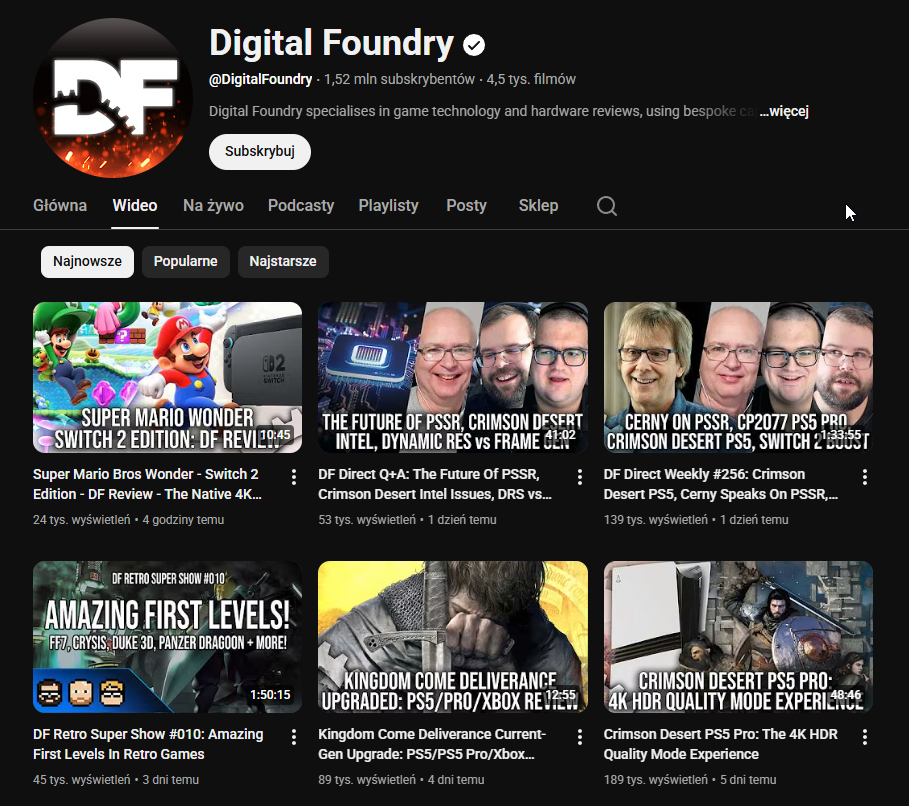Screen dimensions: 909x806
Task: Open options menu for Super Mario Bros Wonder video
Action: 294,477
